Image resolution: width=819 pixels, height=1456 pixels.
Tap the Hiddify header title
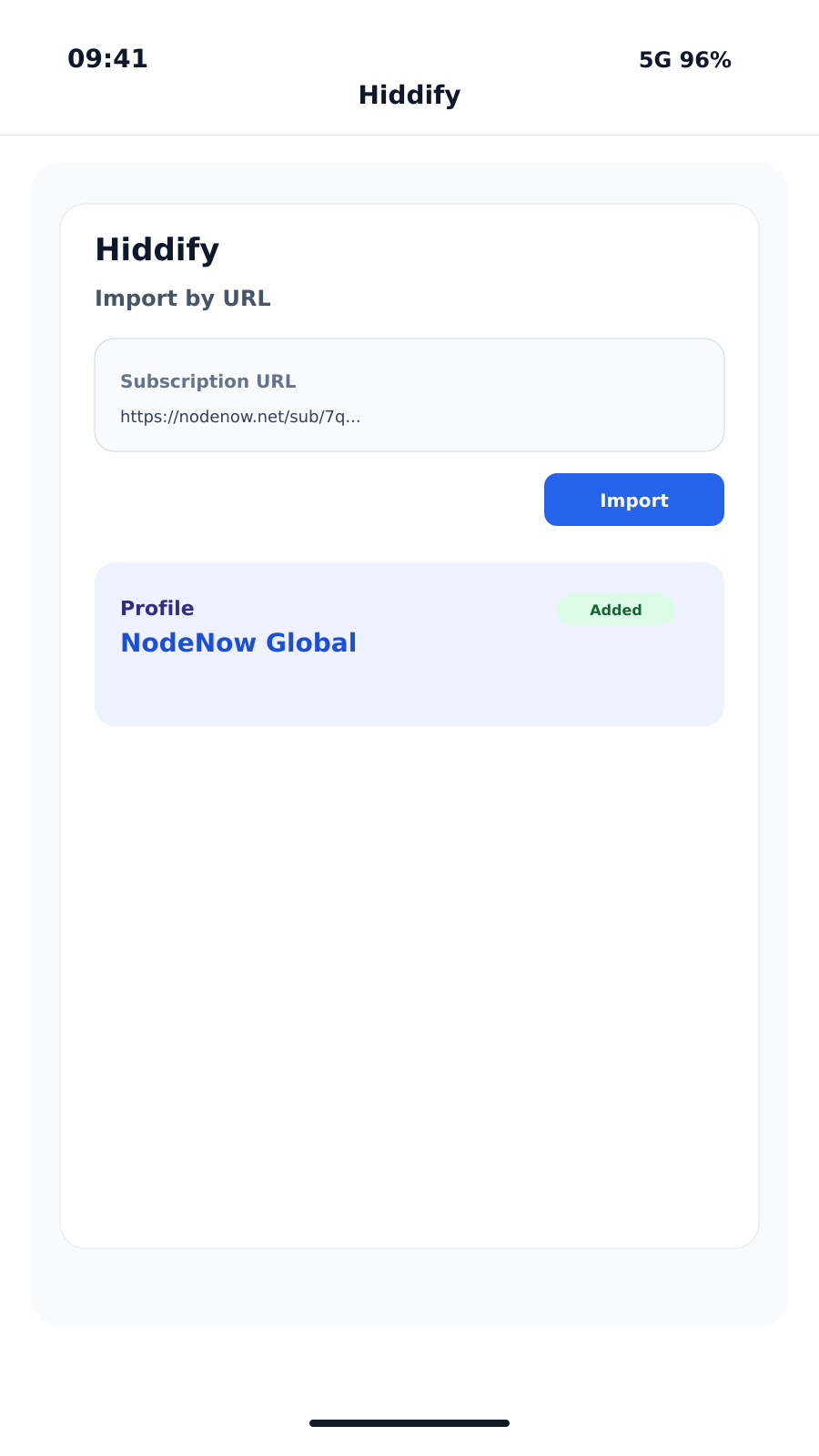pos(409,95)
